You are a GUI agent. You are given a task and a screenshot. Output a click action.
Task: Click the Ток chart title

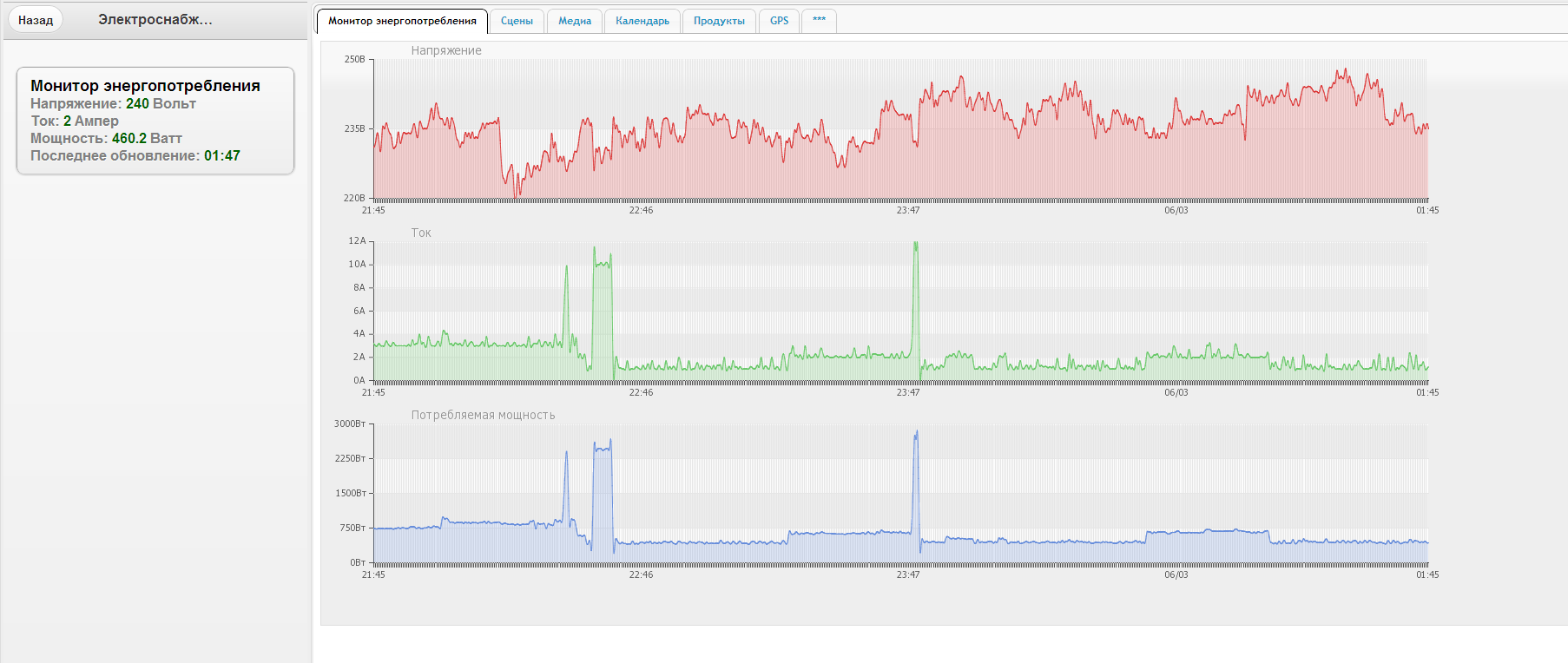click(x=421, y=233)
